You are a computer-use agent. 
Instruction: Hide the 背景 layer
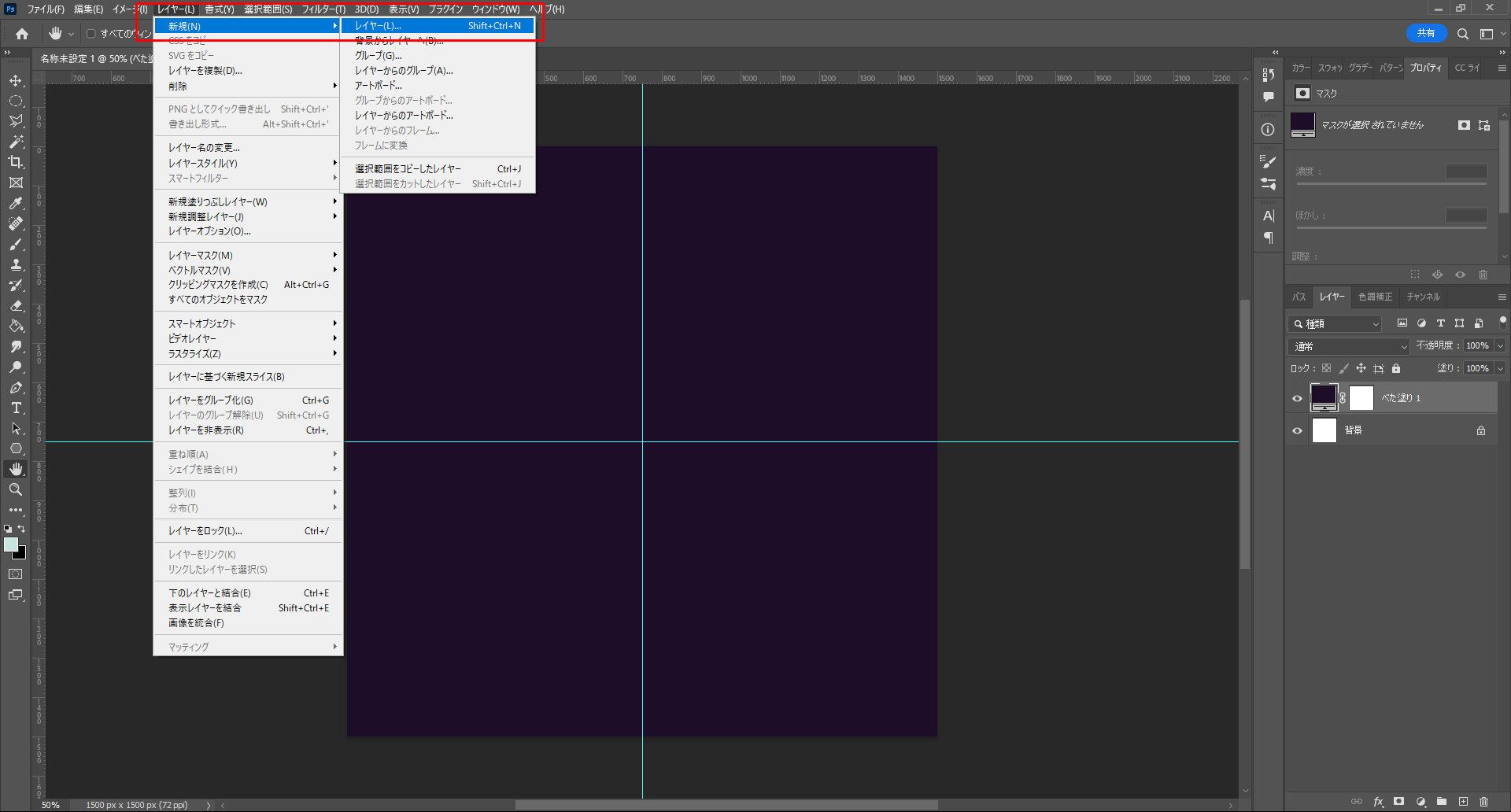(1298, 430)
